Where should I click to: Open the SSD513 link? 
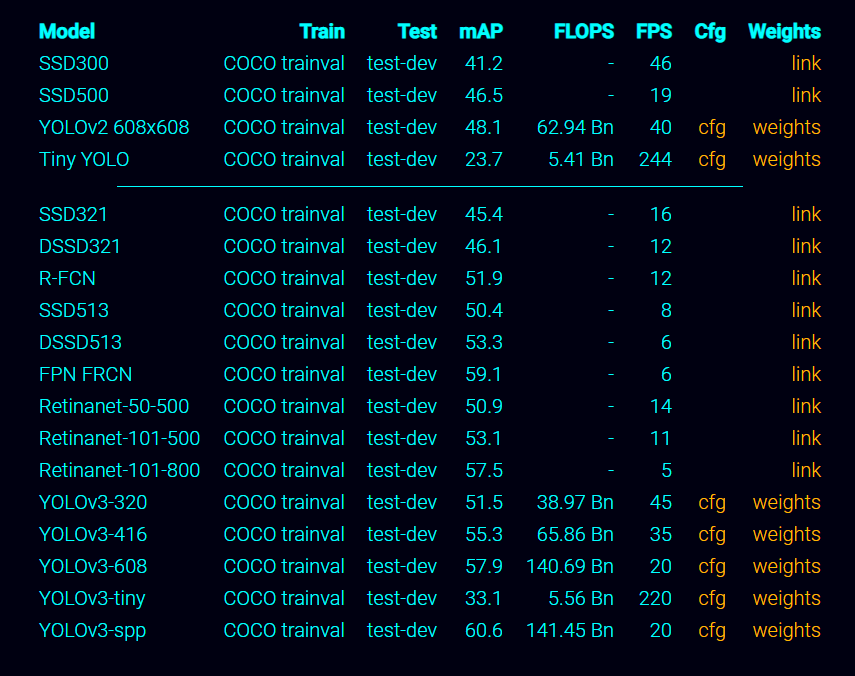(806, 310)
